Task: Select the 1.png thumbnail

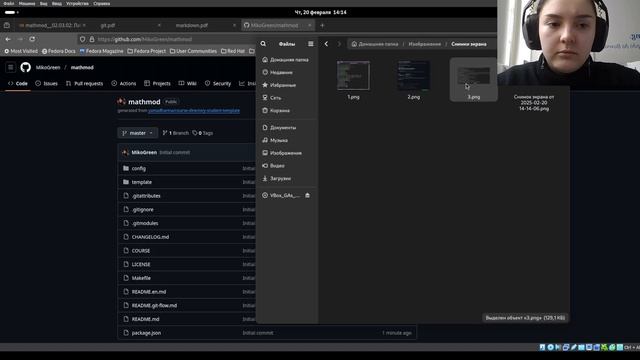Action: (353, 76)
